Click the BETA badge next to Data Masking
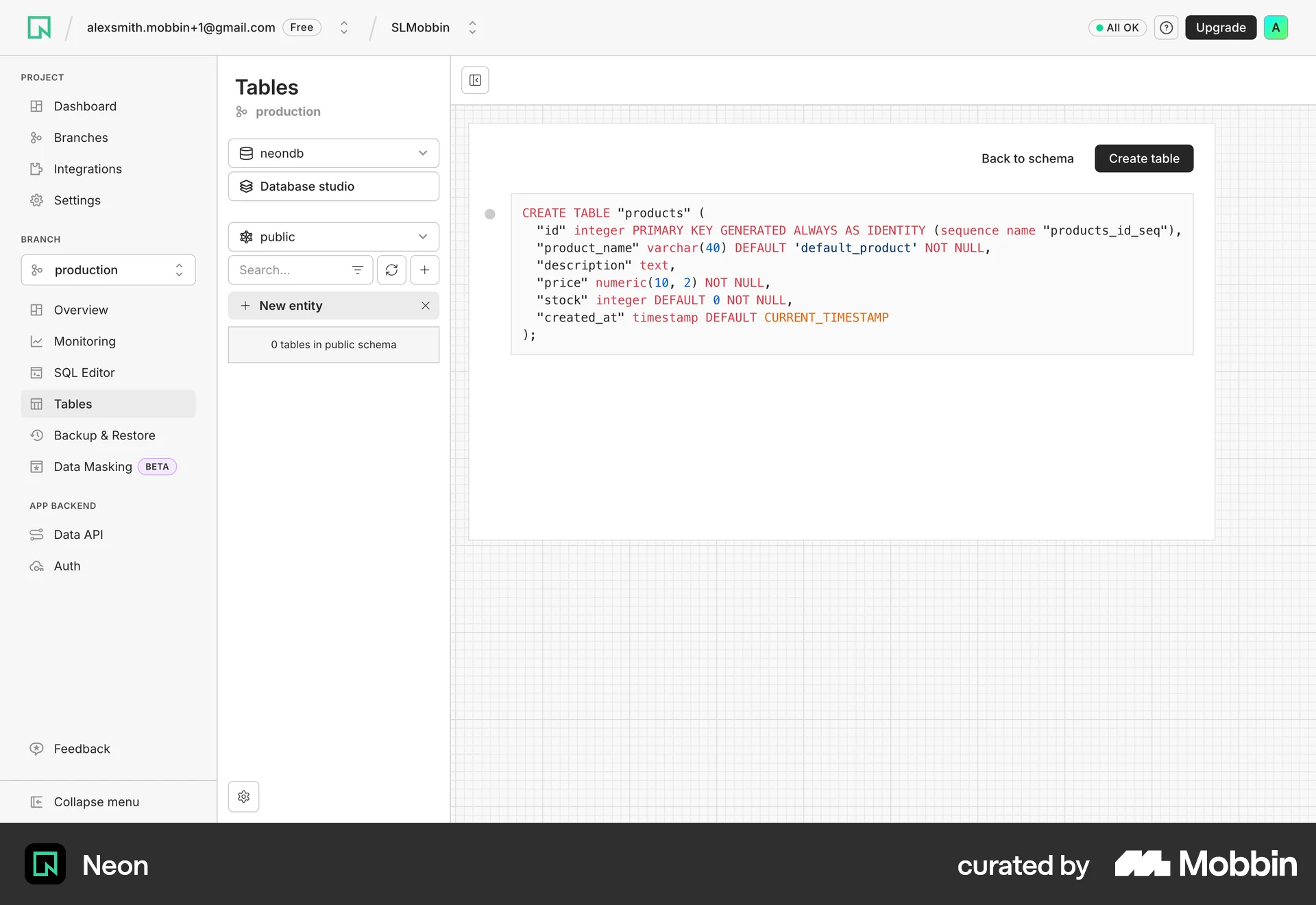Image resolution: width=1316 pixels, height=905 pixels. [x=157, y=467]
